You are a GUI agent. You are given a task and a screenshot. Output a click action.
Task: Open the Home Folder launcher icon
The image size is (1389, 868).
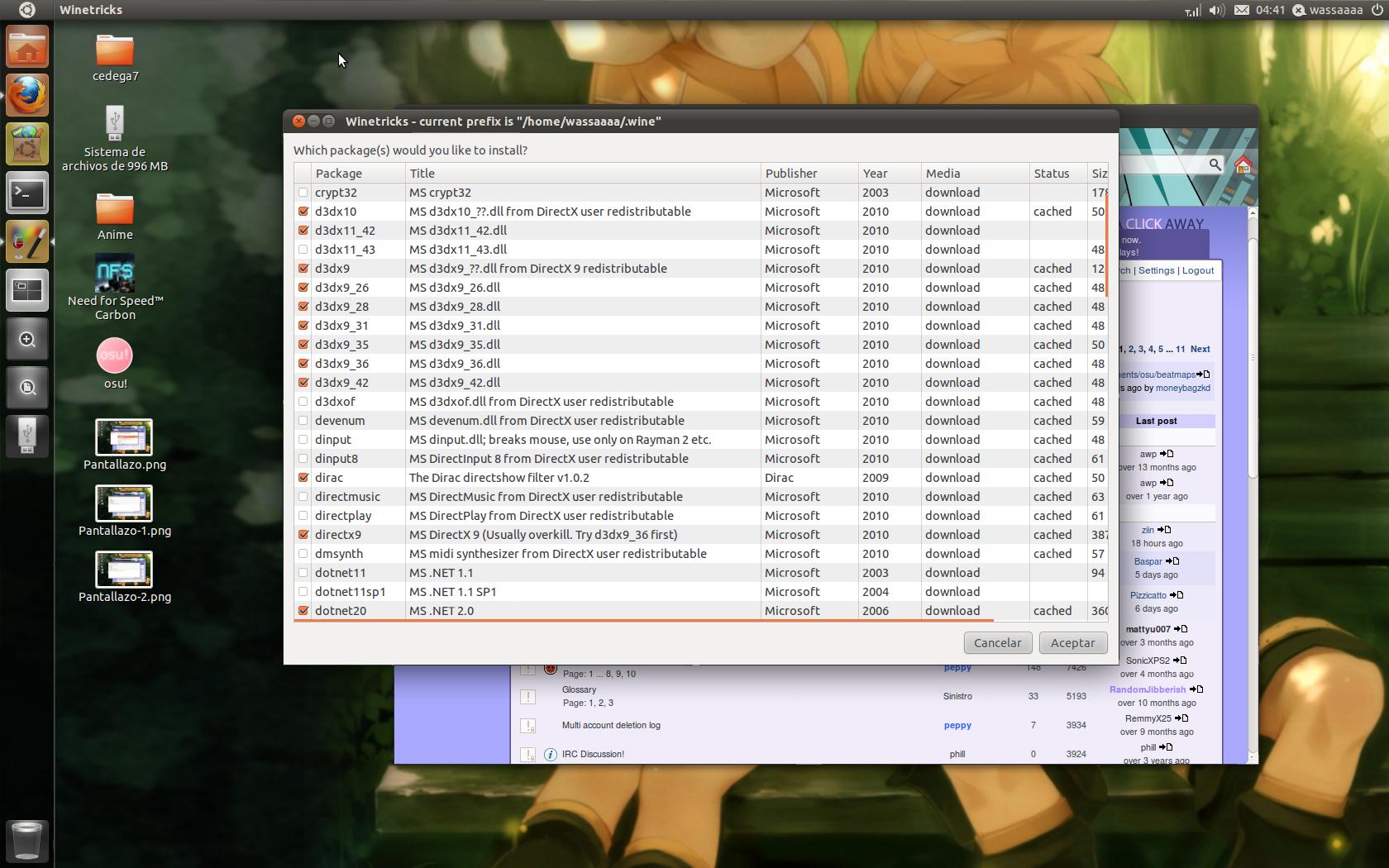click(x=27, y=46)
